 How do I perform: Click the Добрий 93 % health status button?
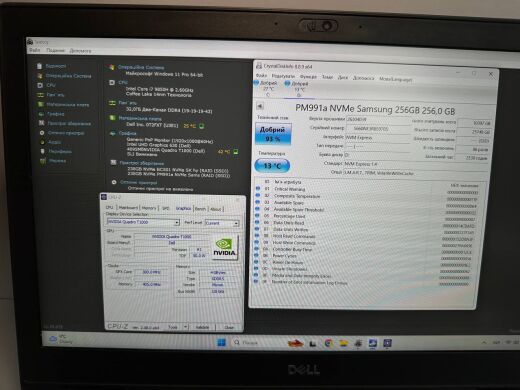[272, 134]
